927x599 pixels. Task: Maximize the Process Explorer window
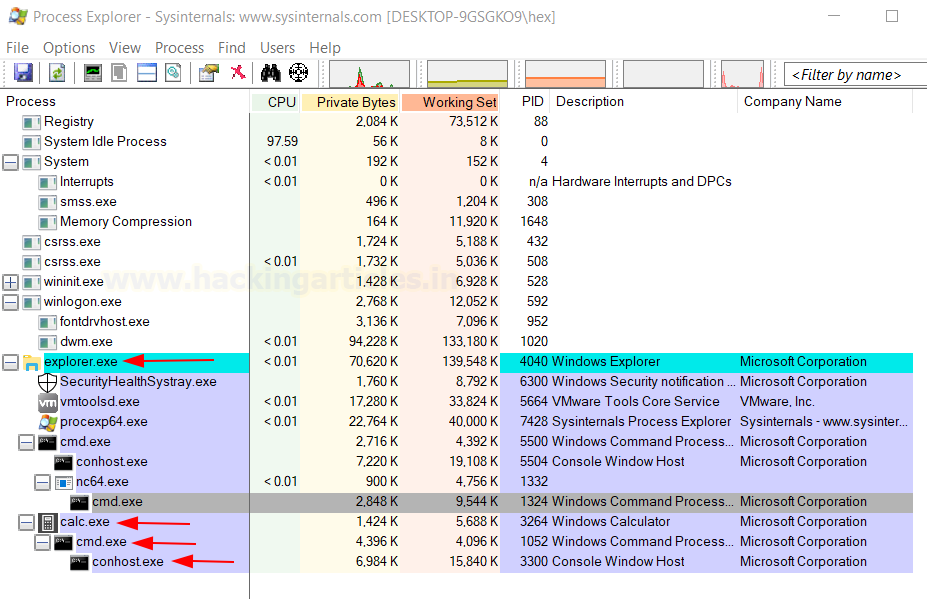click(x=892, y=16)
